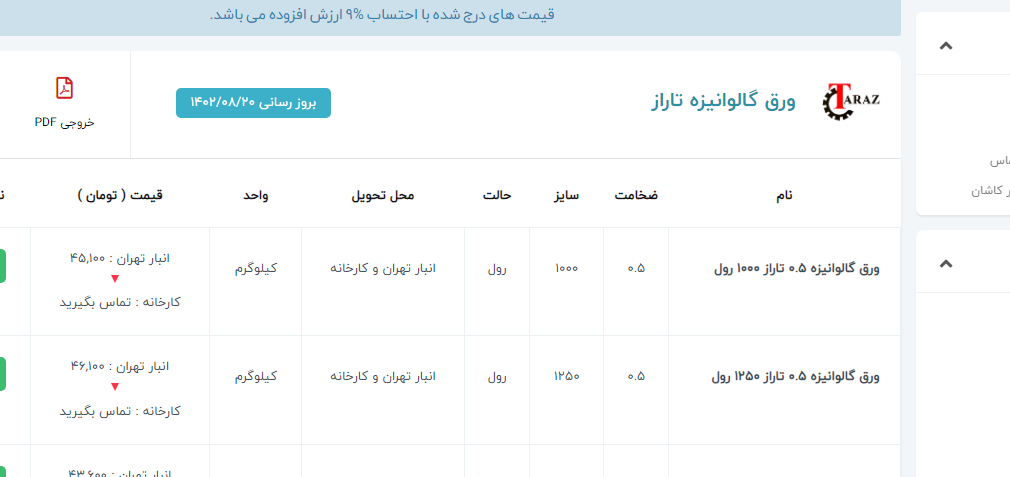
Task: Click red down arrow in 1250 roll price cell
Action: [115, 387]
